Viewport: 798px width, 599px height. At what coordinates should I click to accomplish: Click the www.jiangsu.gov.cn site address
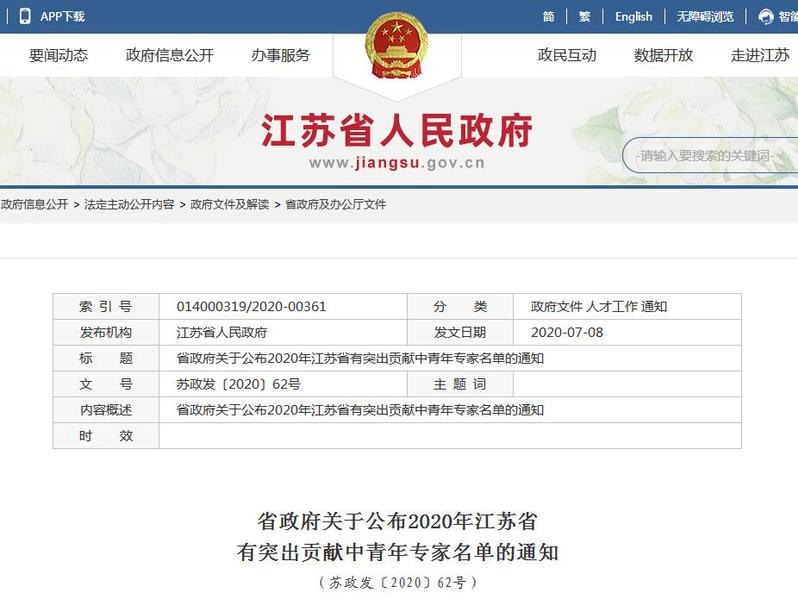click(x=397, y=163)
